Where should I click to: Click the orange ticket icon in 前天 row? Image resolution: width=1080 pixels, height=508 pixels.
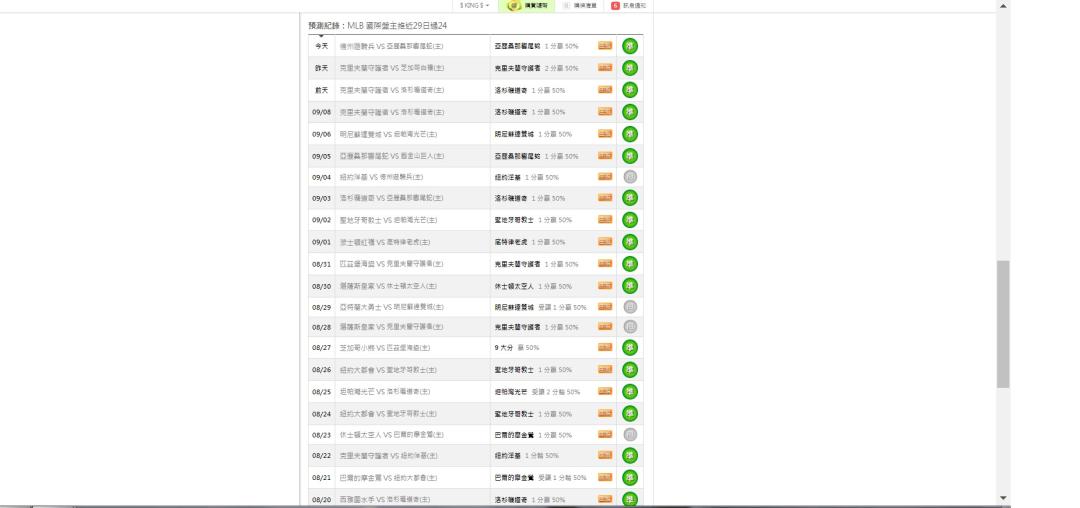tap(605, 89)
